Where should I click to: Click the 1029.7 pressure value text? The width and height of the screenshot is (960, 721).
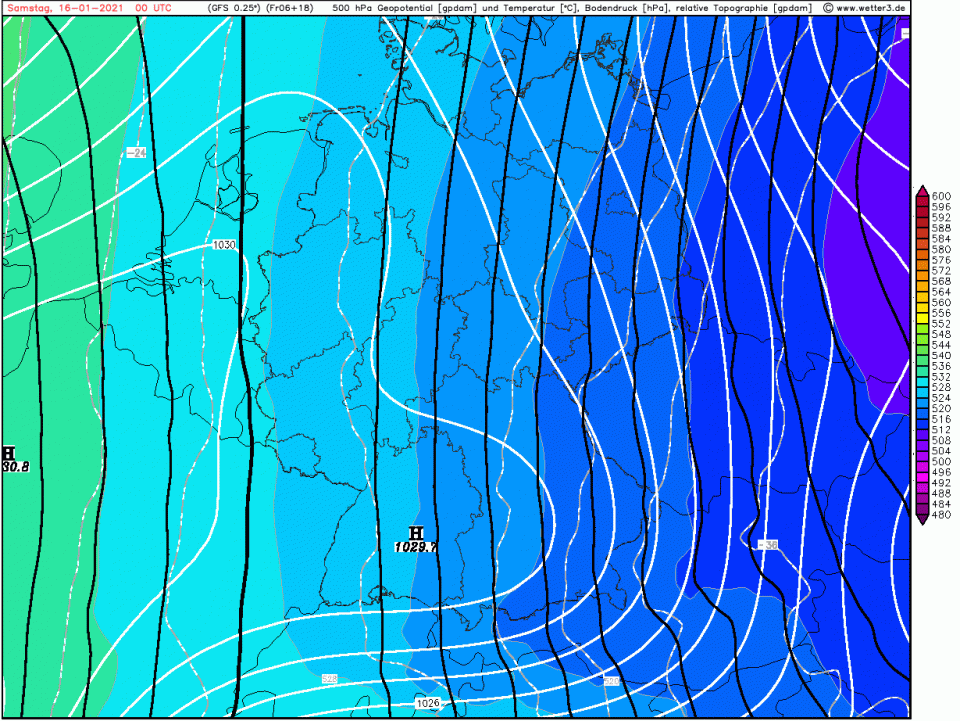pos(416,547)
